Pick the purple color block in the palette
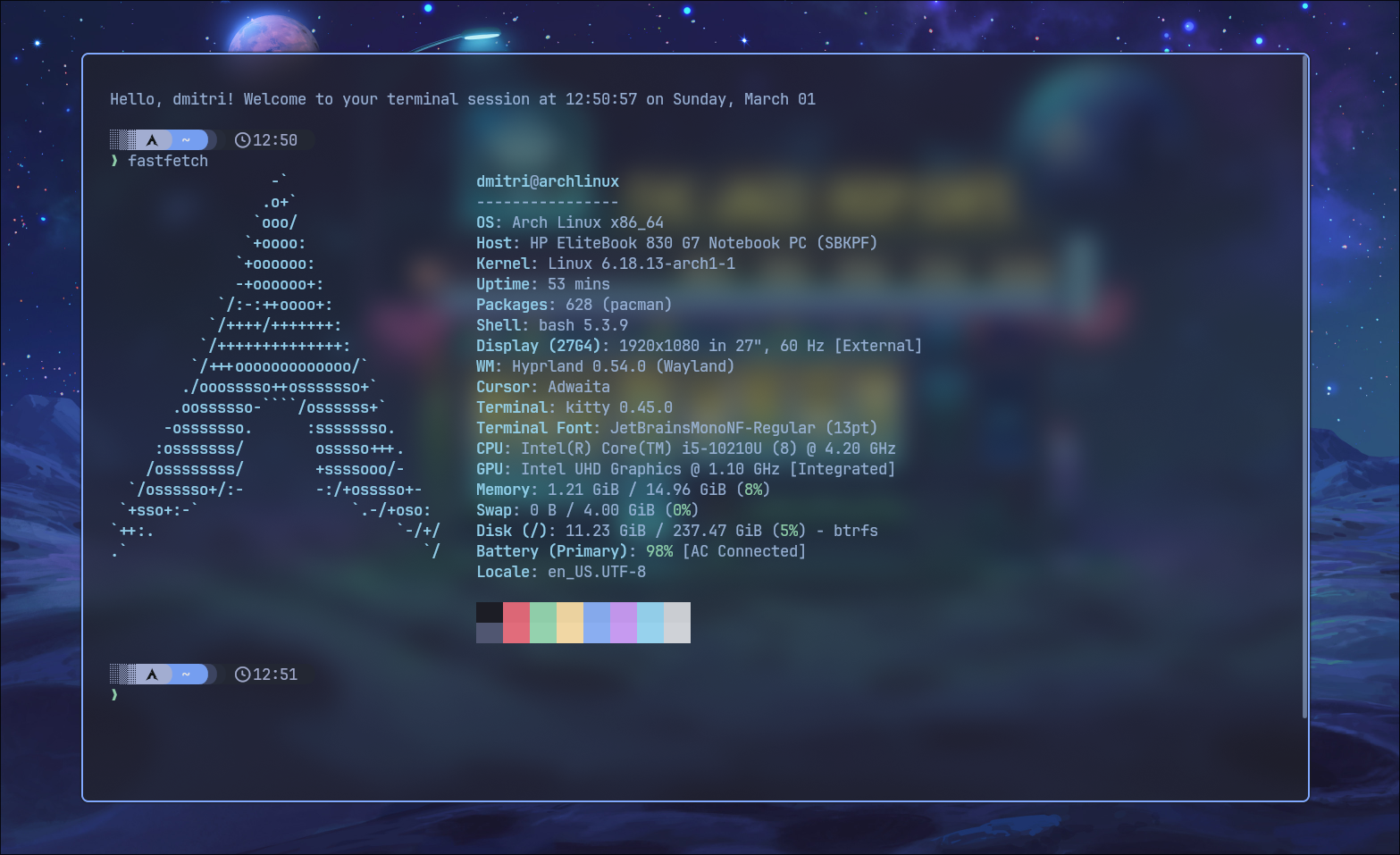 pyautogui.click(x=624, y=622)
